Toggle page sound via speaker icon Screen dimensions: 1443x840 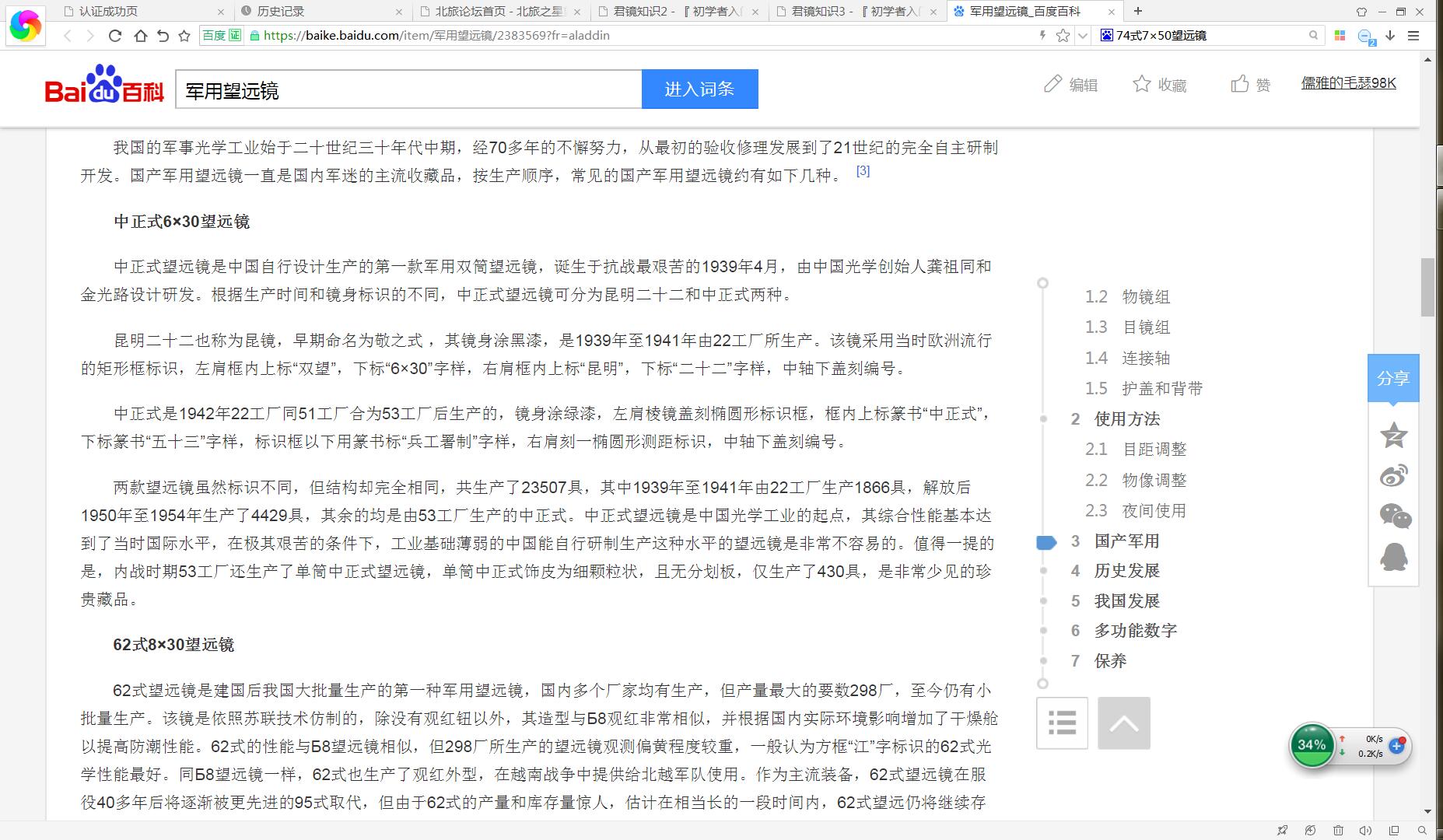pyautogui.click(x=1365, y=830)
